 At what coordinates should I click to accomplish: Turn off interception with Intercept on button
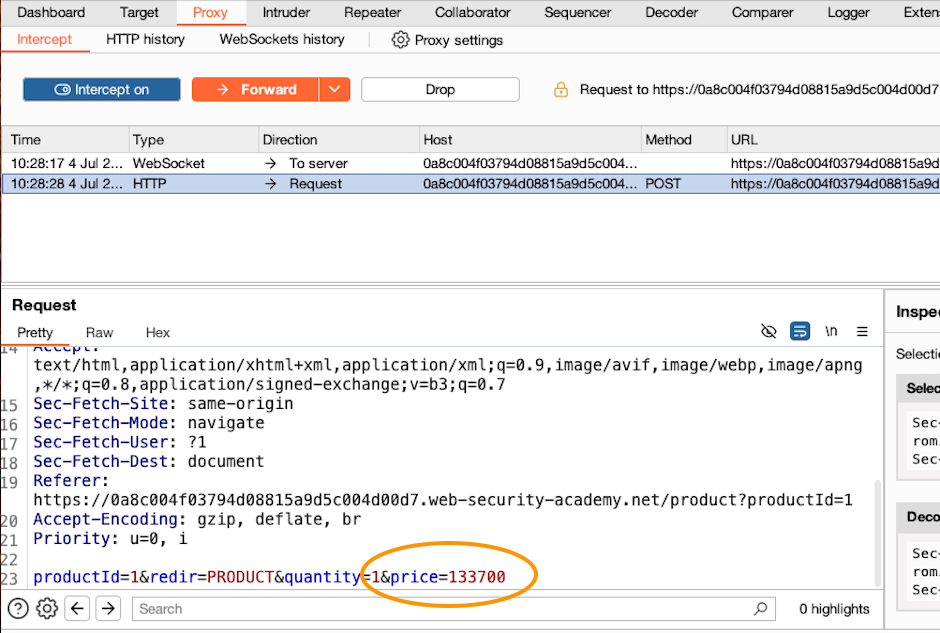[x=101, y=89]
